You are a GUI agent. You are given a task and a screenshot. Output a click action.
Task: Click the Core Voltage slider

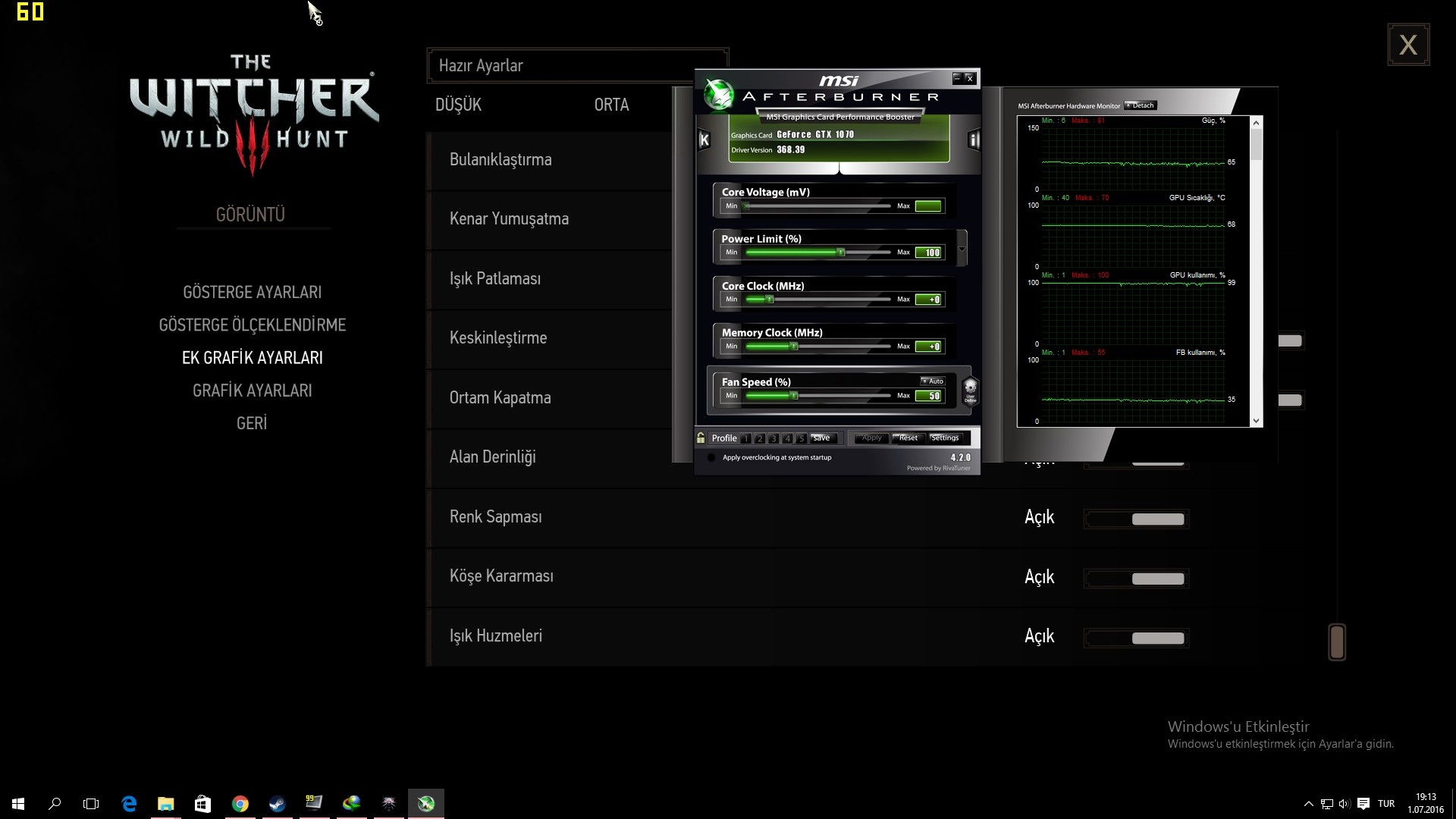point(817,206)
